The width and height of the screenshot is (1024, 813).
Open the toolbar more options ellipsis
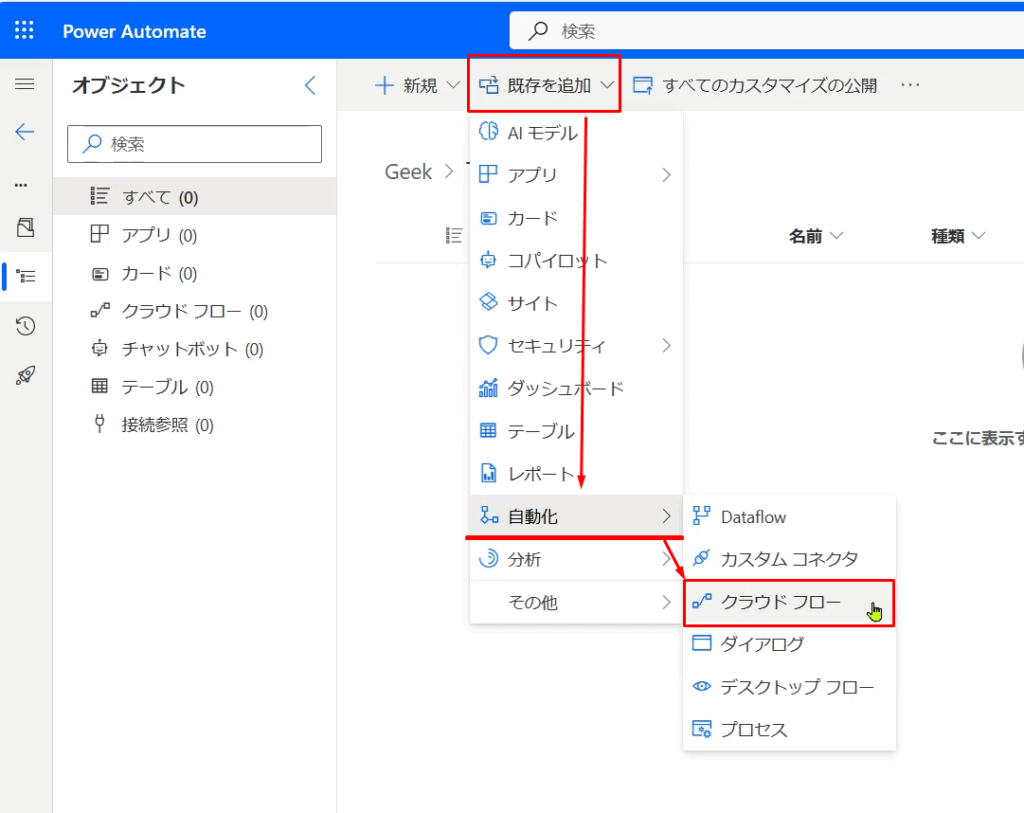(x=910, y=85)
